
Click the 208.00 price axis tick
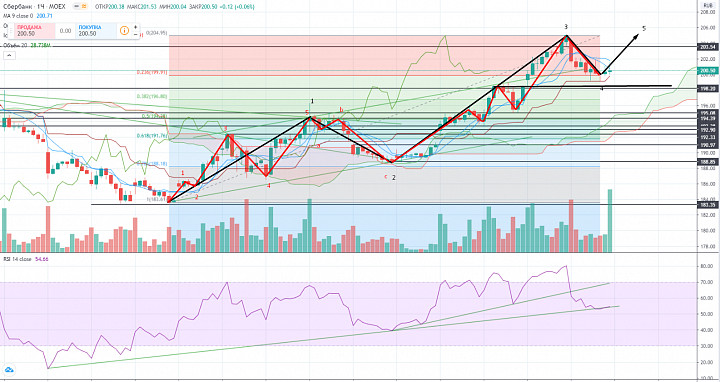[x=708, y=12]
